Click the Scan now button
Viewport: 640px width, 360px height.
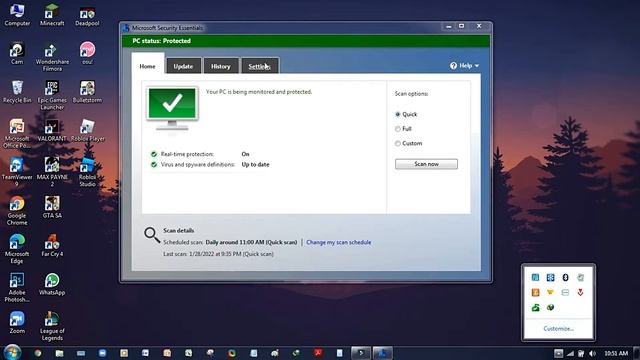426,164
